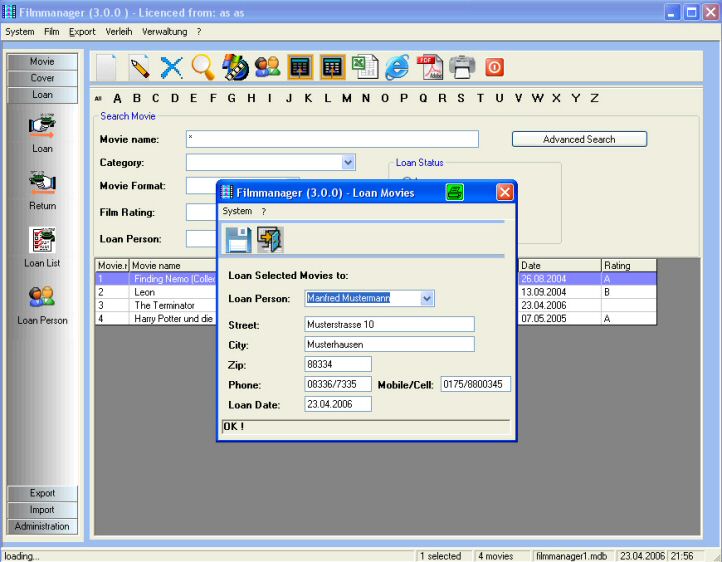Screen dimensions: 722x562
Task: Switch to the Administration sidebar section
Action: [x=42, y=526]
